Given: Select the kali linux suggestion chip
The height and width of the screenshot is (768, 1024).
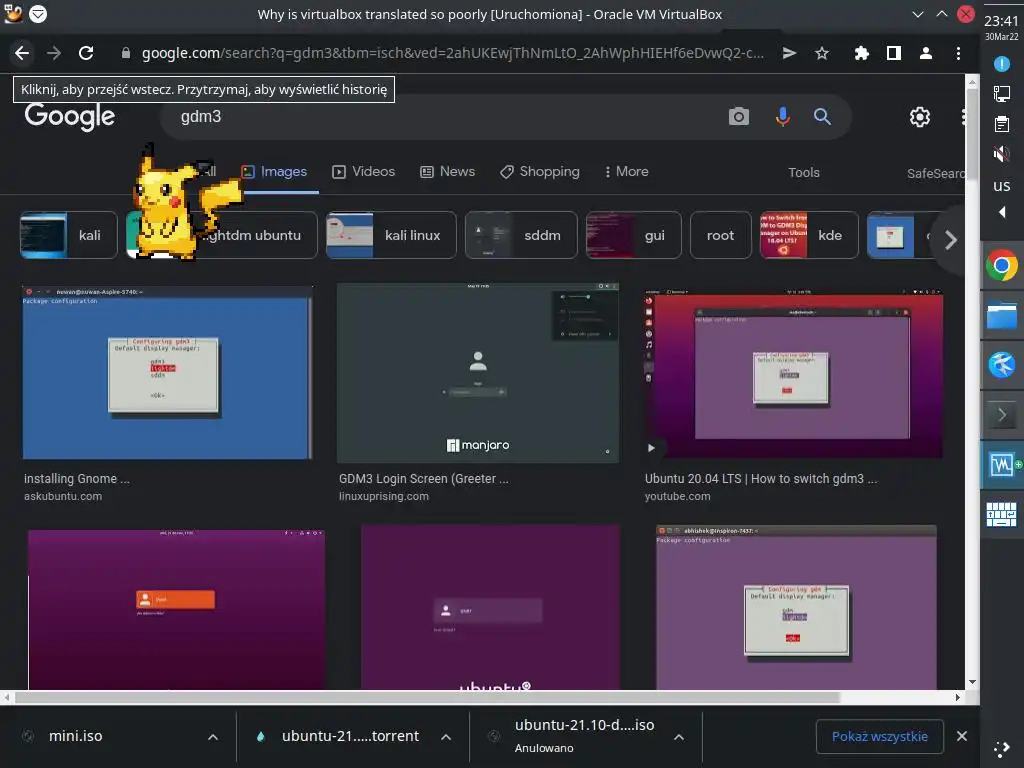Looking at the screenshot, I should click(391, 235).
